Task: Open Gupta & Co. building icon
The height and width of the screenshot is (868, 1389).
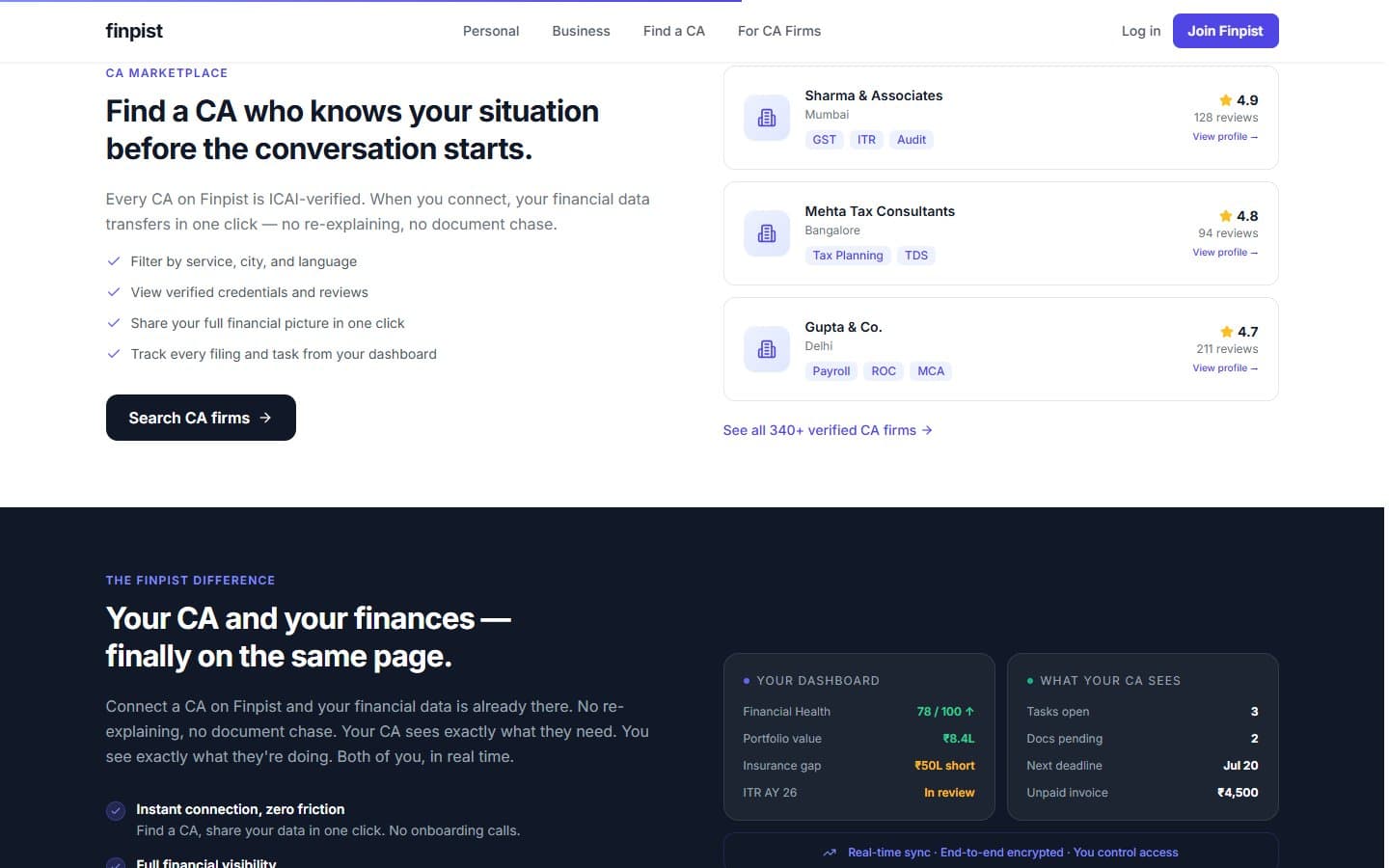Action: 767,349
